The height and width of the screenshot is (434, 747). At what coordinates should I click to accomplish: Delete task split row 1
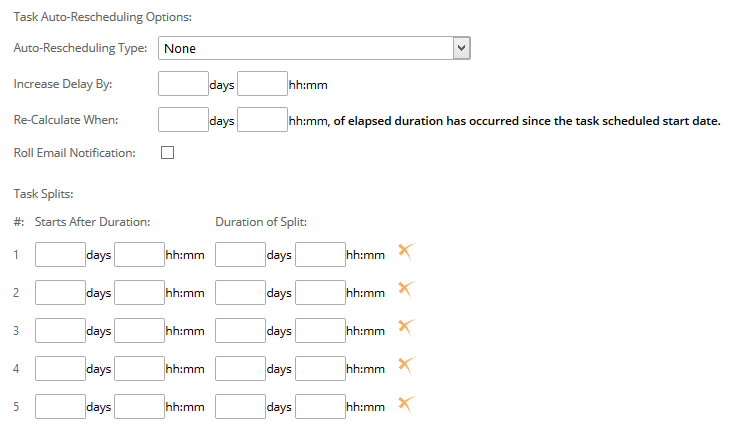tap(406, 252)
